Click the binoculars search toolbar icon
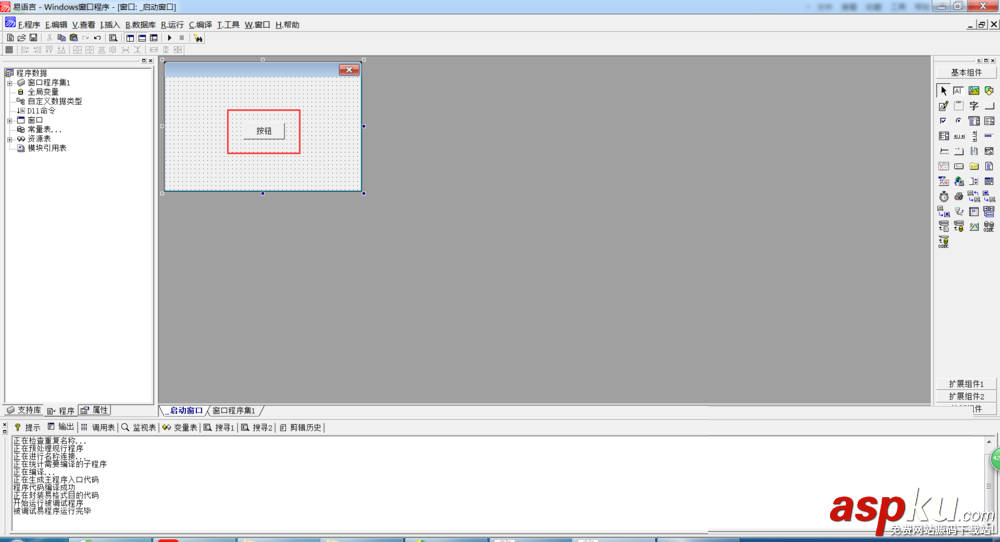This screenshot has width=1000, height=542. [198, 38]
